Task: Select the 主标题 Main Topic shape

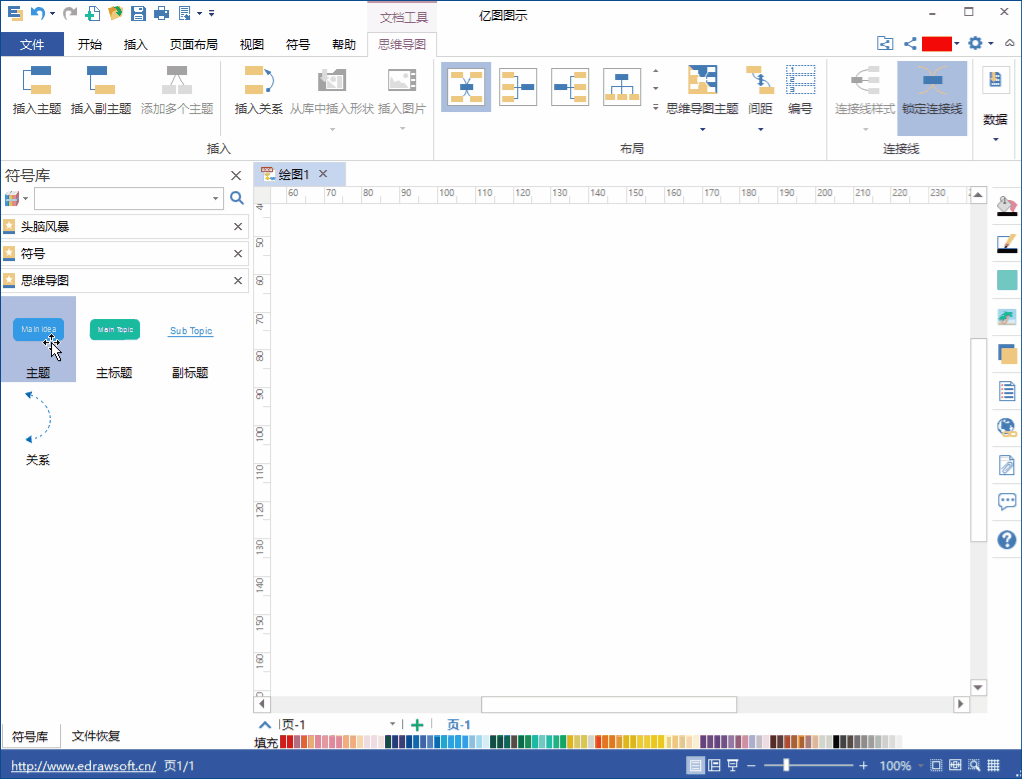Action: click(114, 340)
